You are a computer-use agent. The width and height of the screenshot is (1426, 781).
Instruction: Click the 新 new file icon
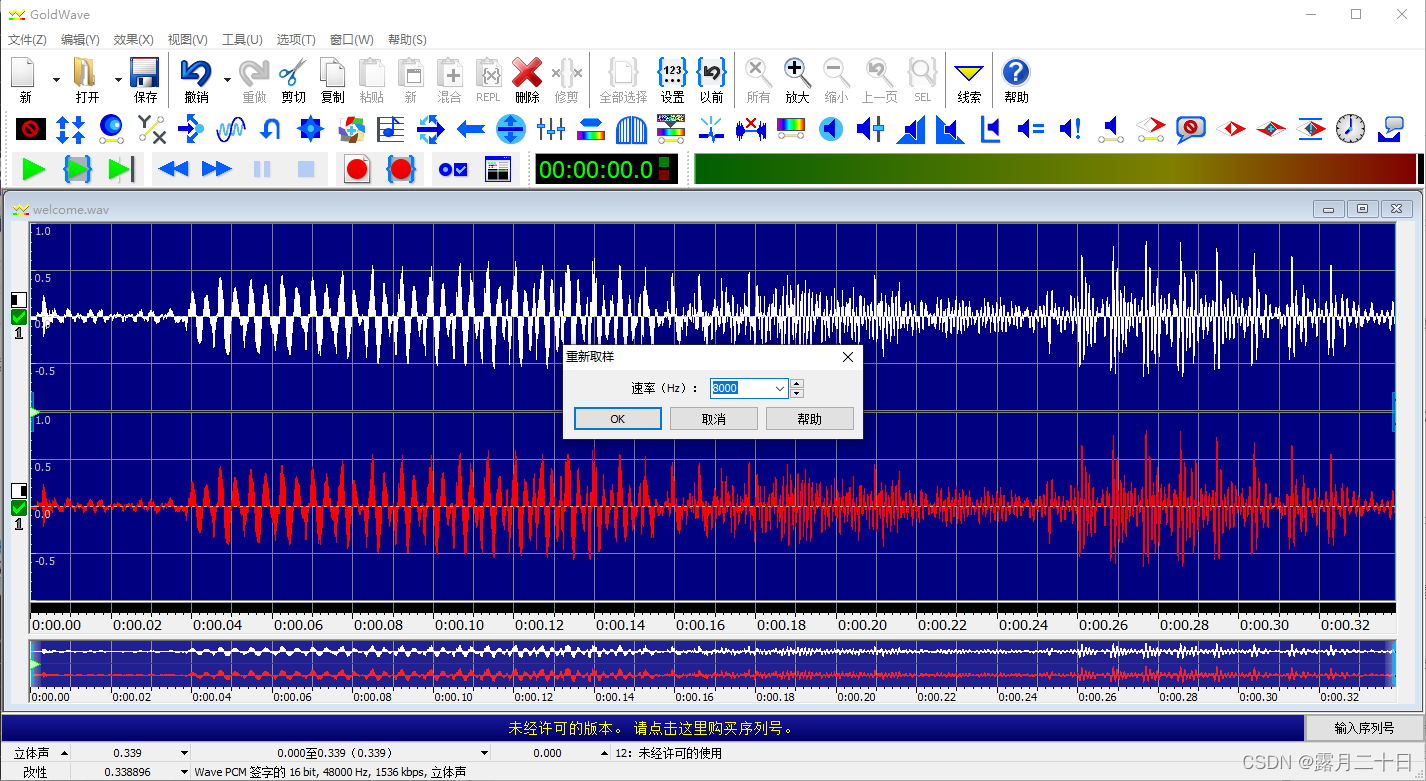coord(24,73)
